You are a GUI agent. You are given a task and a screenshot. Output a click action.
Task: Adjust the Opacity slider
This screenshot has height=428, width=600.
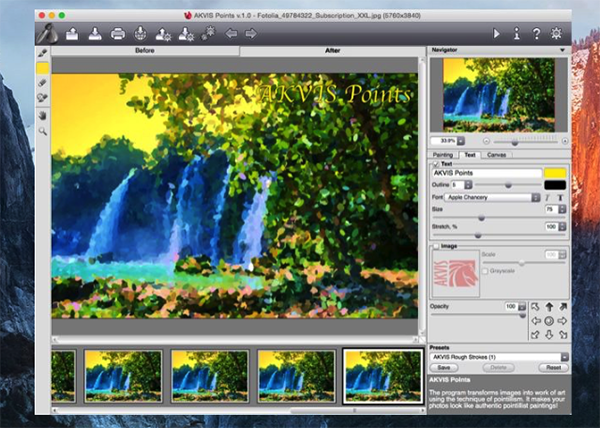coord(522,315)
